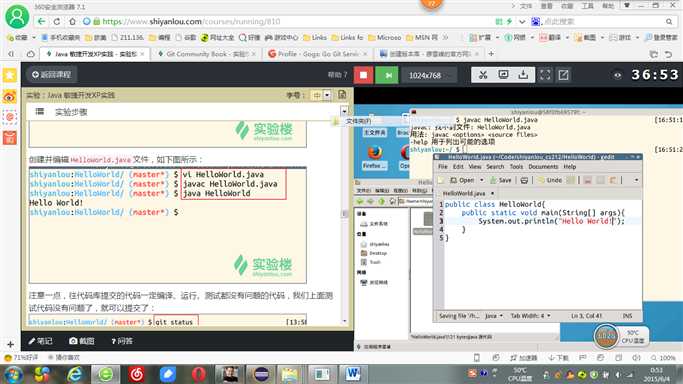Click the red stop experiment button

click(x=363, y=75)
